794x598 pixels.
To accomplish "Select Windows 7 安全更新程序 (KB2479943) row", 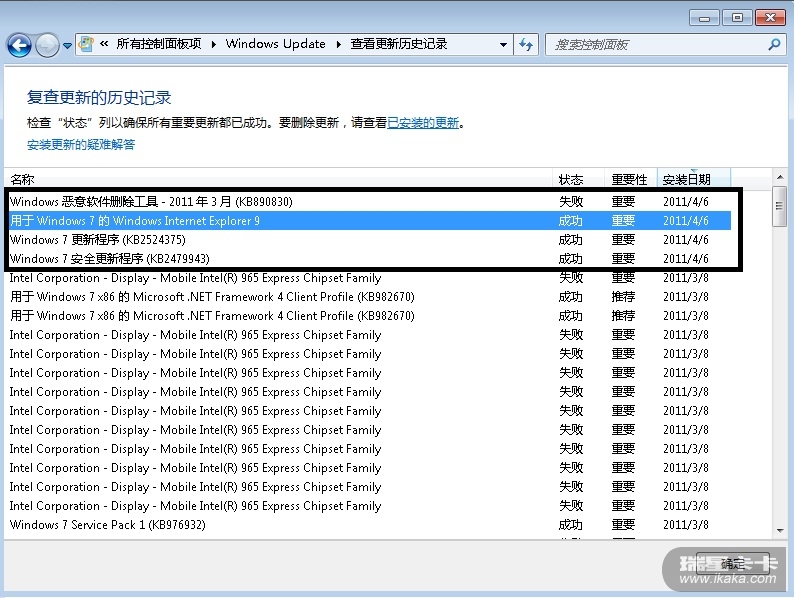I will click(370, 259).
